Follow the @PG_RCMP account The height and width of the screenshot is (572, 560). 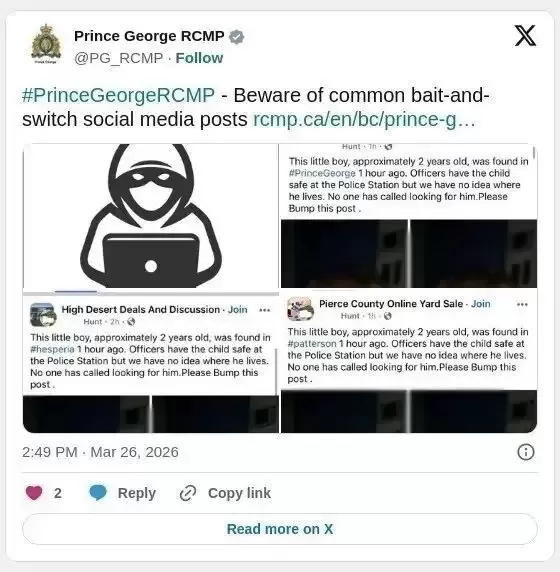point(199,58)
